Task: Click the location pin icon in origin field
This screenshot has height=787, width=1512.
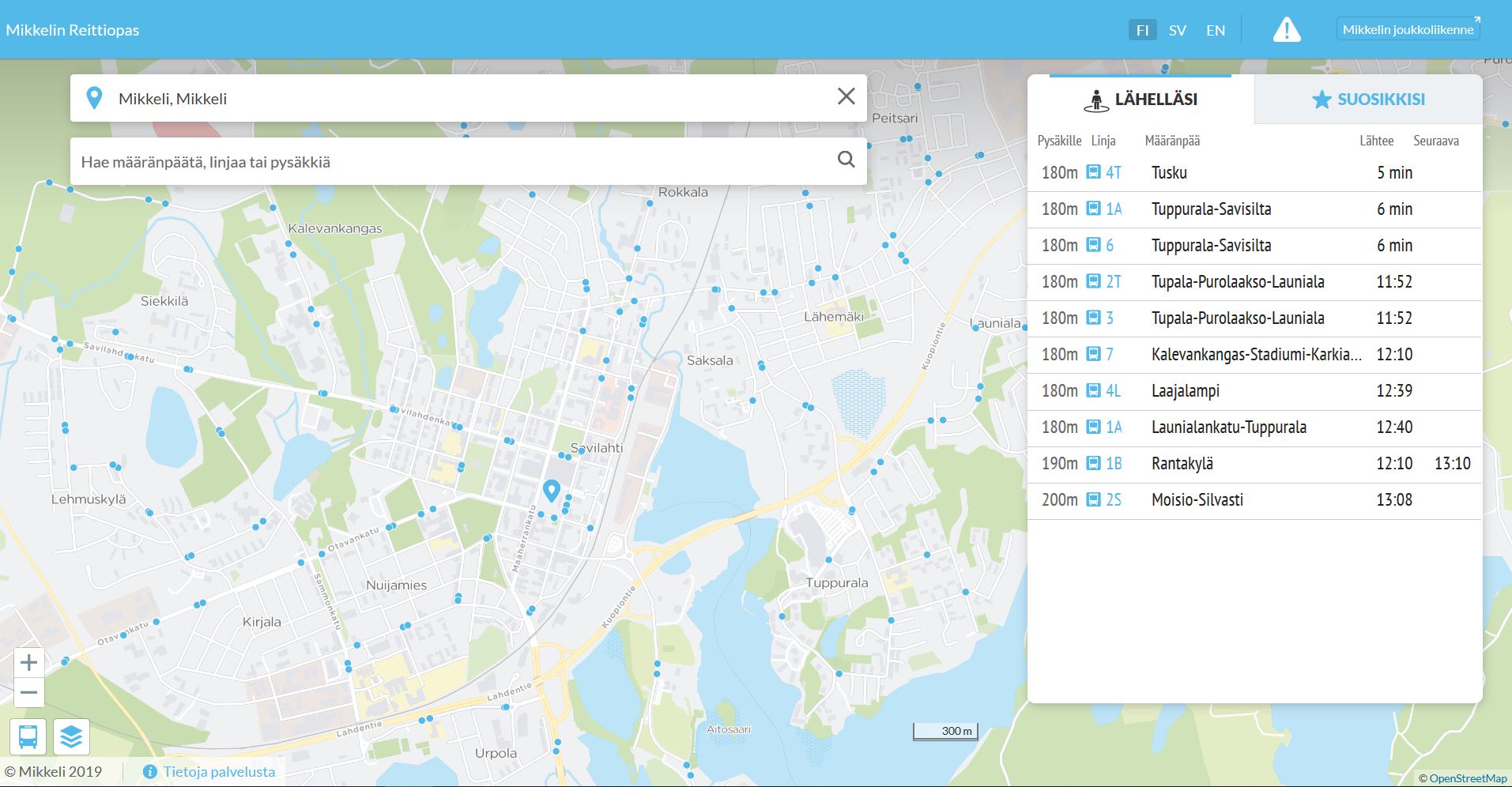Action: click(94, 99)
